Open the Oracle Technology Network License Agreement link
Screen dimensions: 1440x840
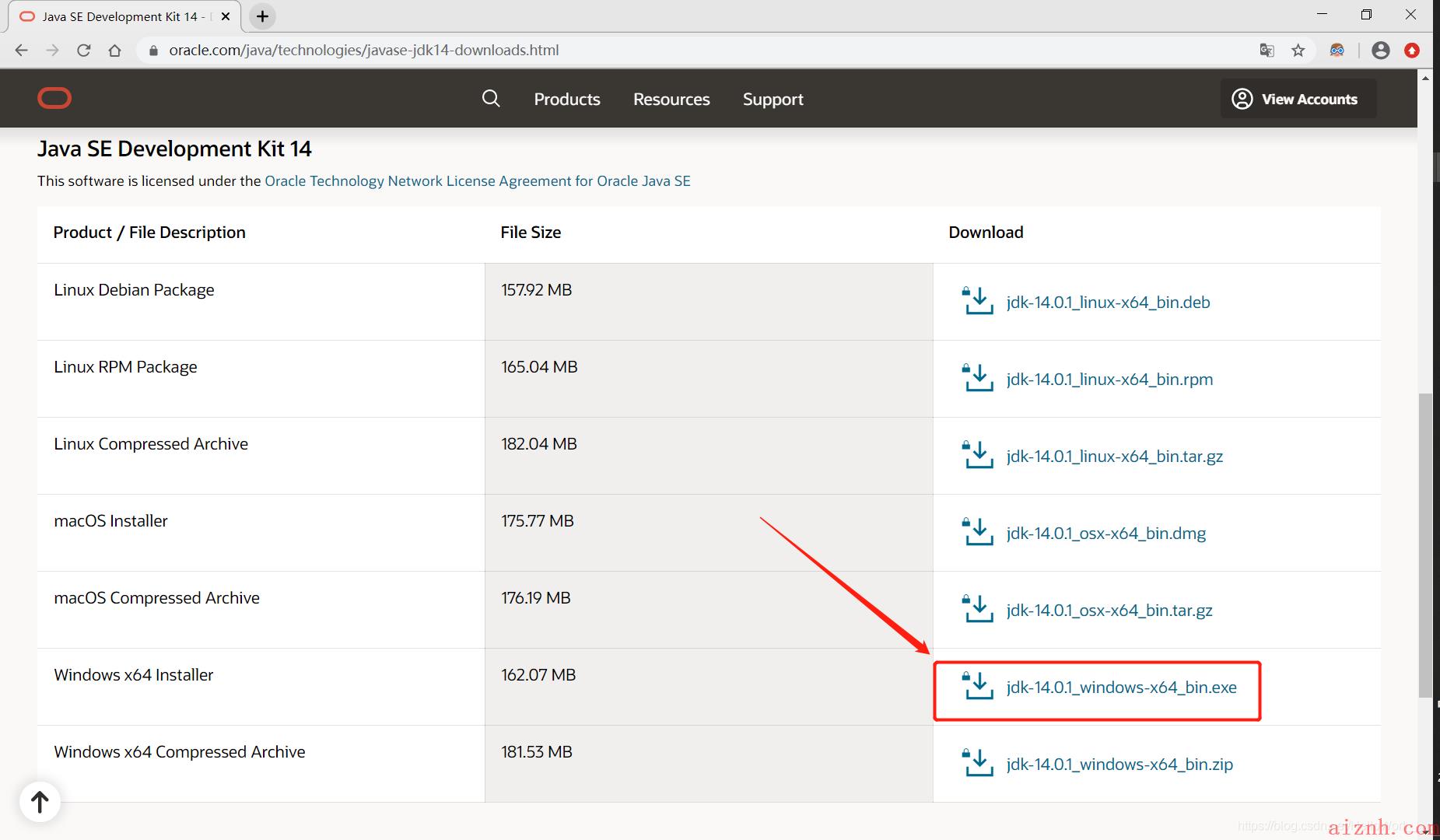tap(478, 181)
